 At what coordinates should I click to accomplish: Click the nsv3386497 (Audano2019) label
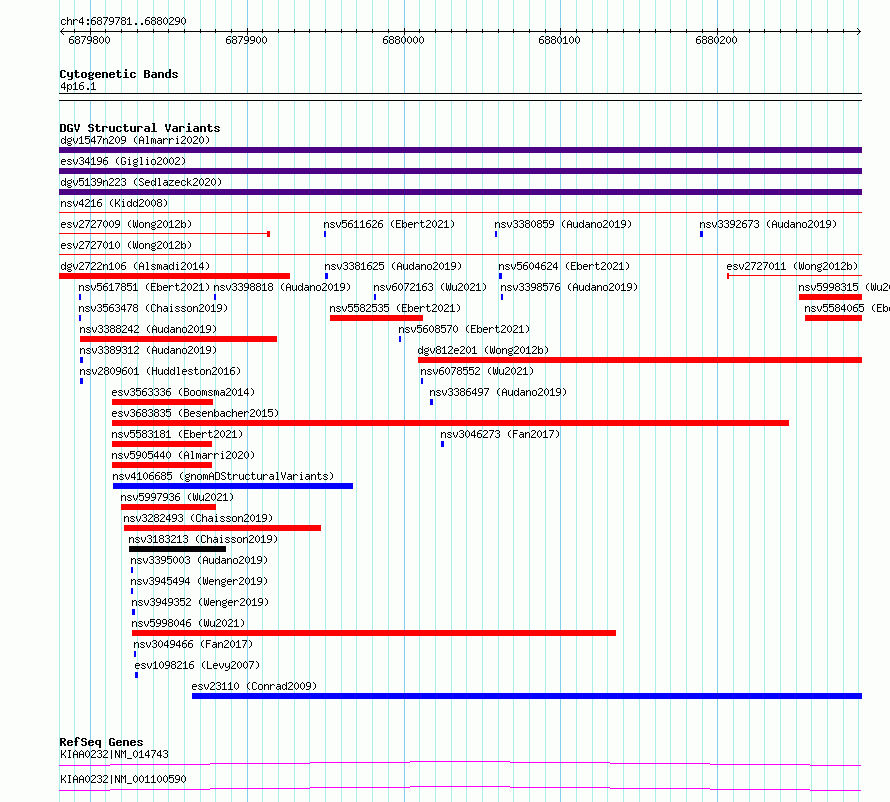(x=498, y=392)
